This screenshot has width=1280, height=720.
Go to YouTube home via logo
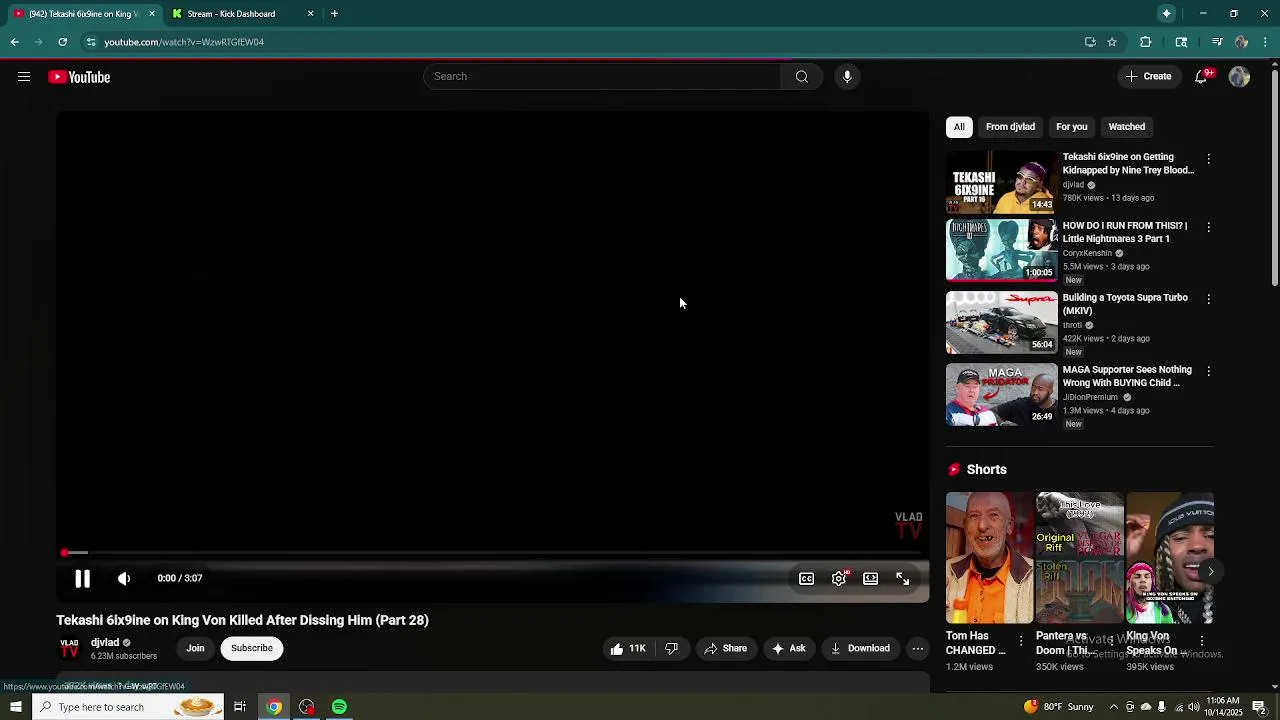pos(79,77)
